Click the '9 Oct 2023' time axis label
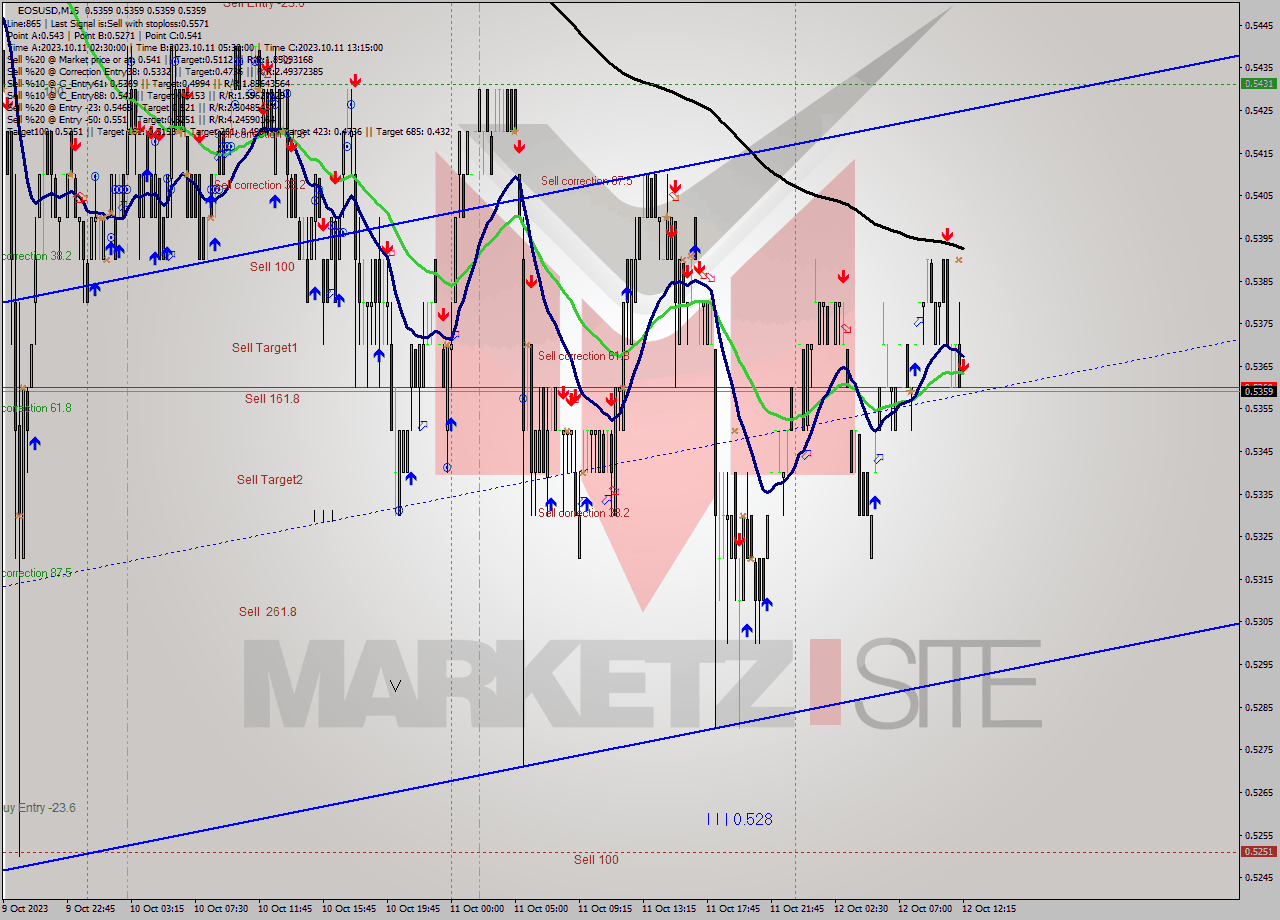1280x920 pixels. [25, 909]
